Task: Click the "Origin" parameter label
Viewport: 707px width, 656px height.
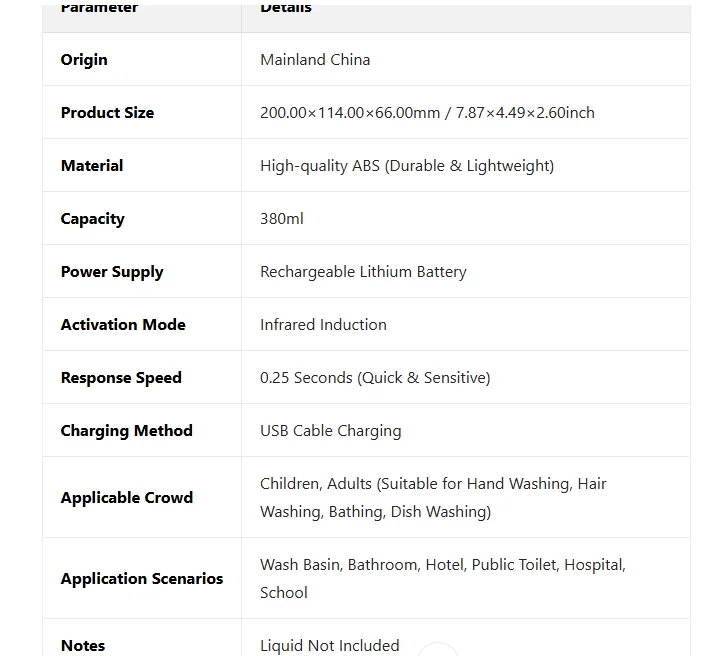Action: pos(84,60)
